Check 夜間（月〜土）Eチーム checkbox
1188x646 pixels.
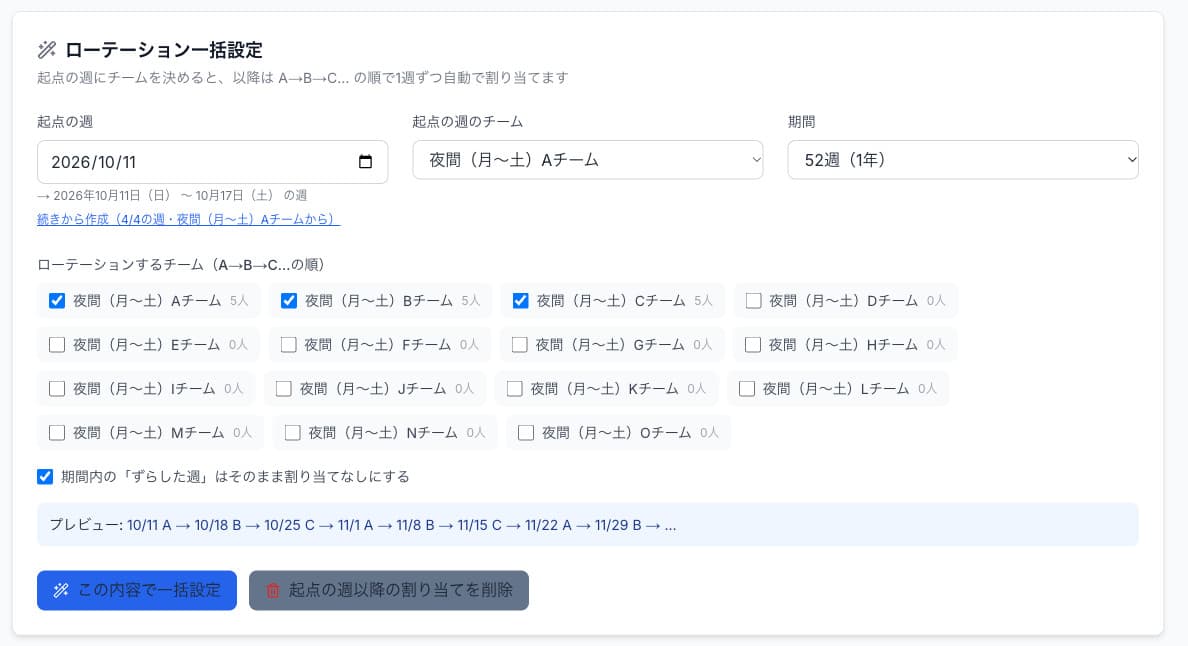[x=57, y=345]
